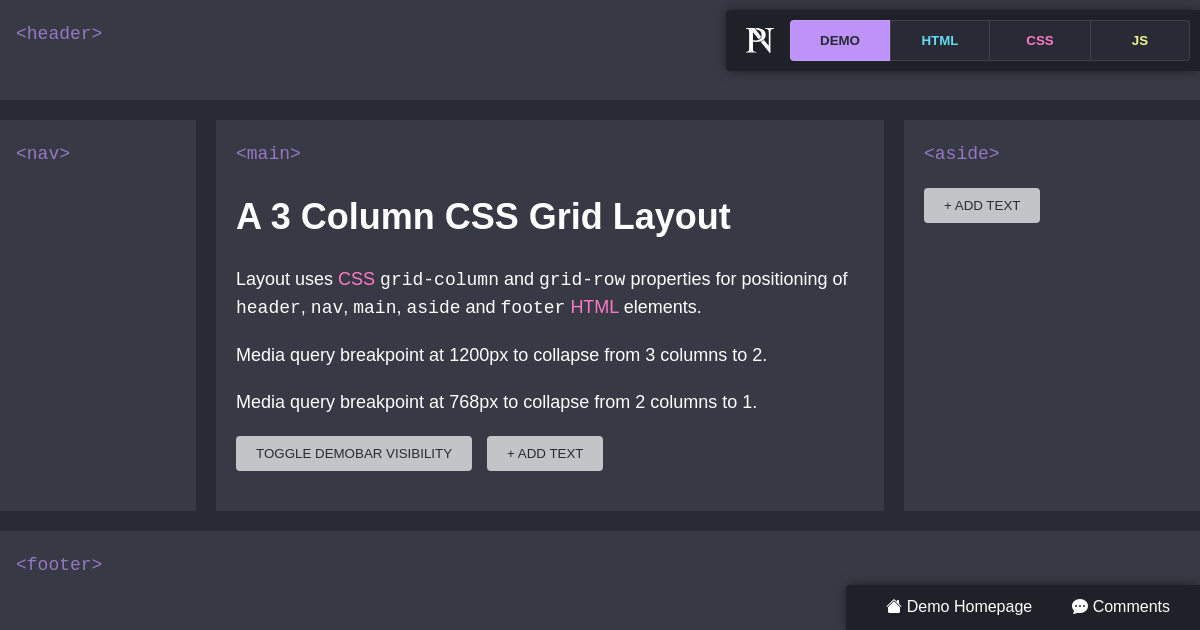
Task: Click the <nav> label
Action: [x=43, y=153]
